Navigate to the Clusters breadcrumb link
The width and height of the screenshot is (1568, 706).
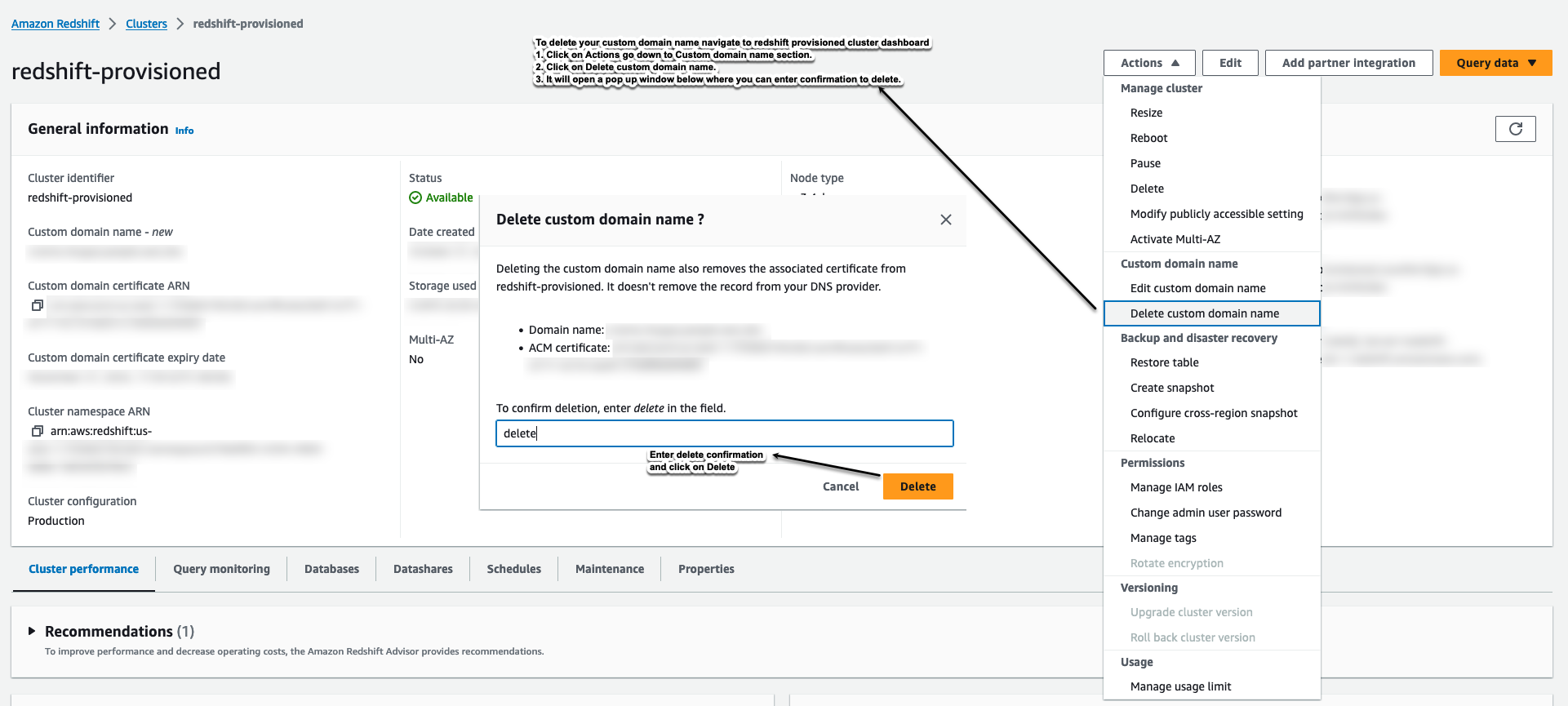pyautogui.click(x=146, y=24)
